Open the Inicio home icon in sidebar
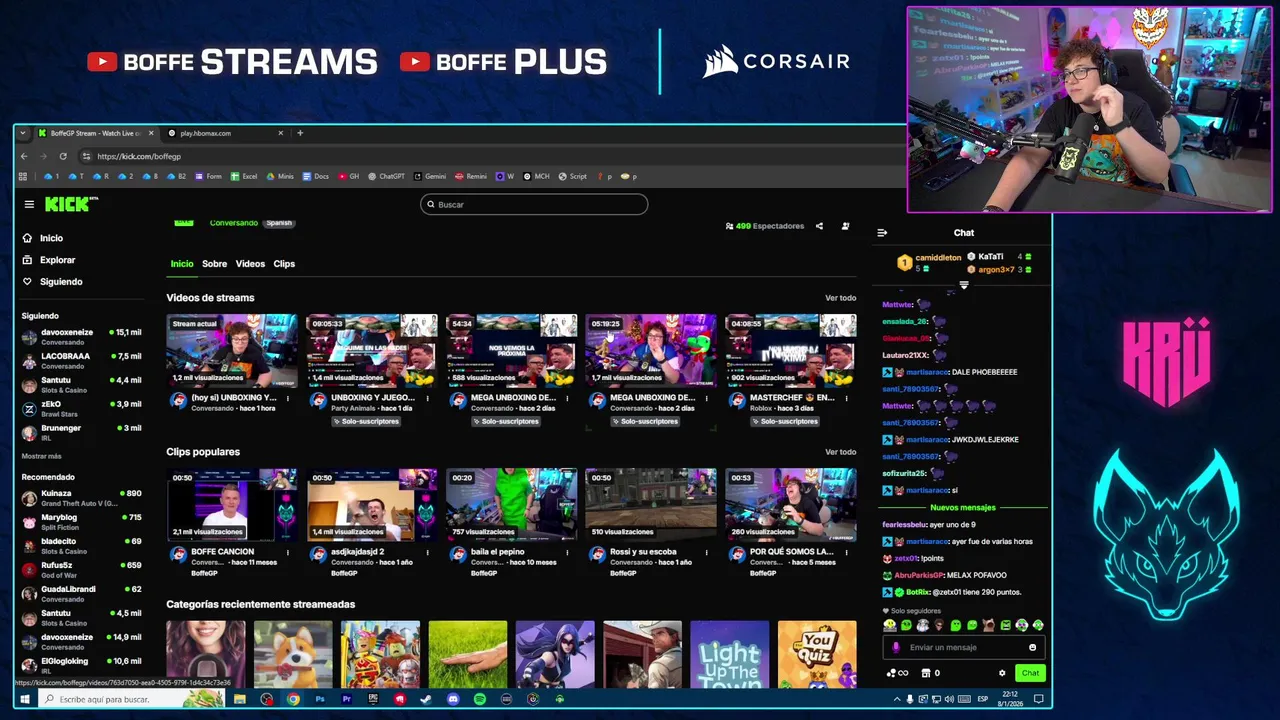1280x720 pixels. (27, 238)
